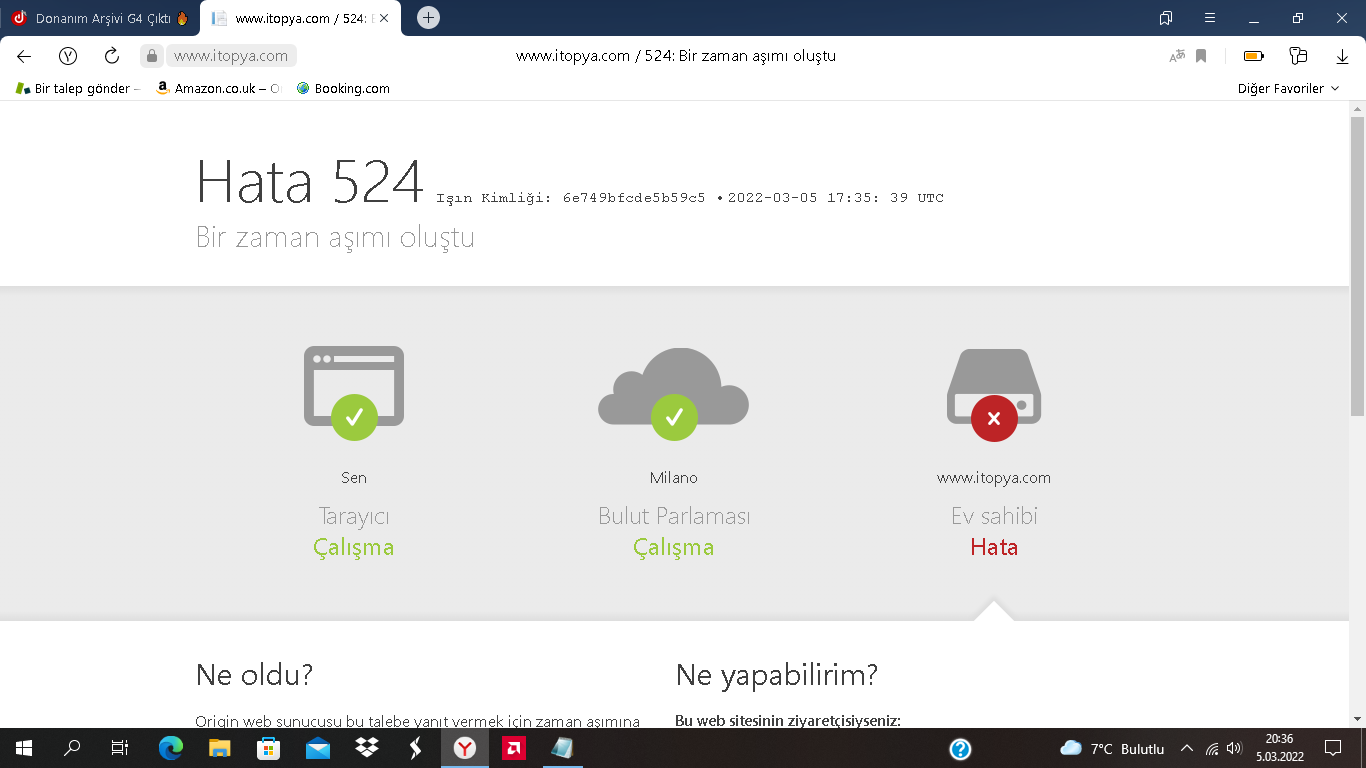This screenshot has height=768, width=1366.
Task: Open the volume speaker tray icon
Action: [1234, 748]
